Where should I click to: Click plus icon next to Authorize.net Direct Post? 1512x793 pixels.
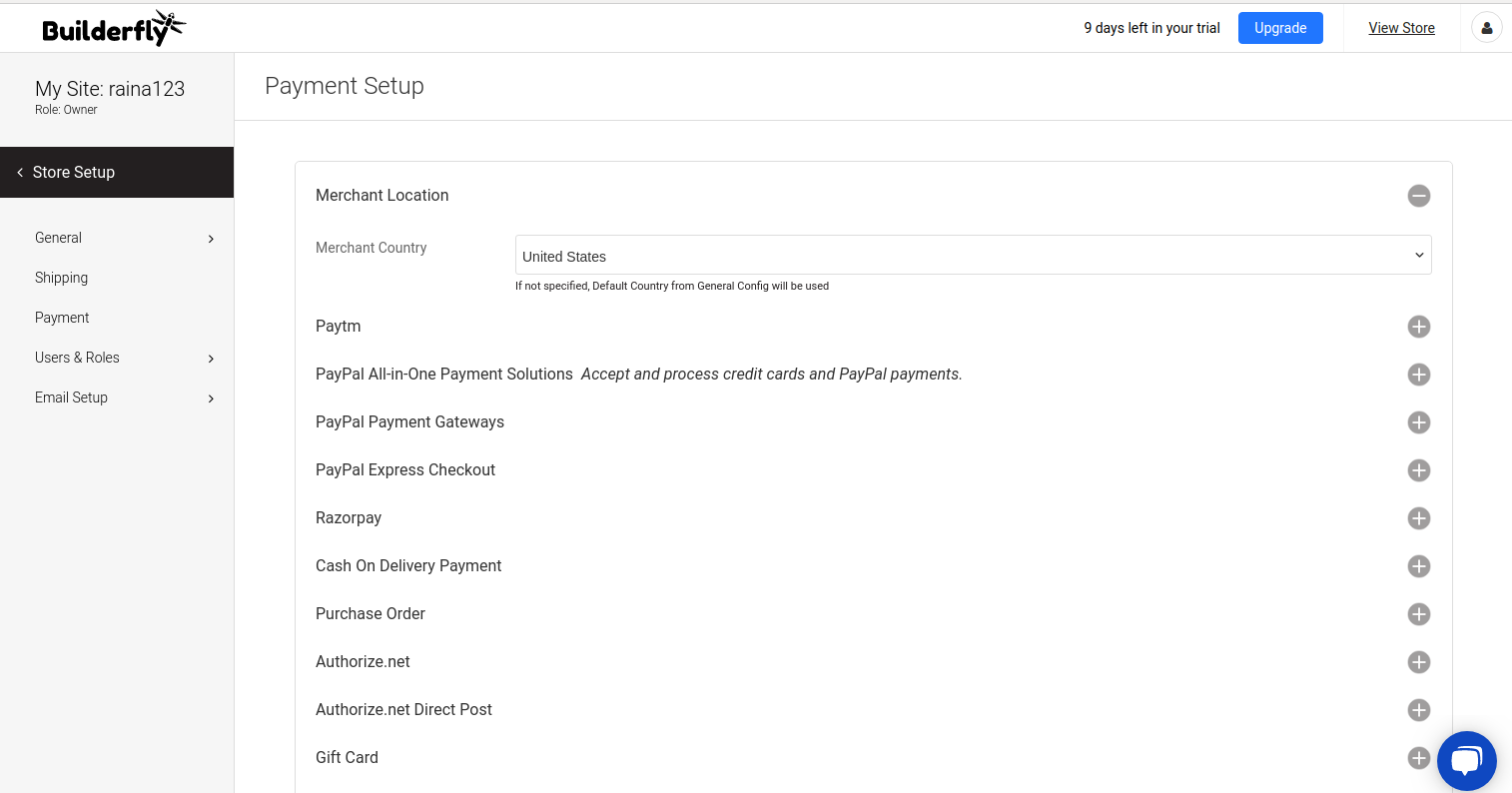click(x=1418, y=710)
